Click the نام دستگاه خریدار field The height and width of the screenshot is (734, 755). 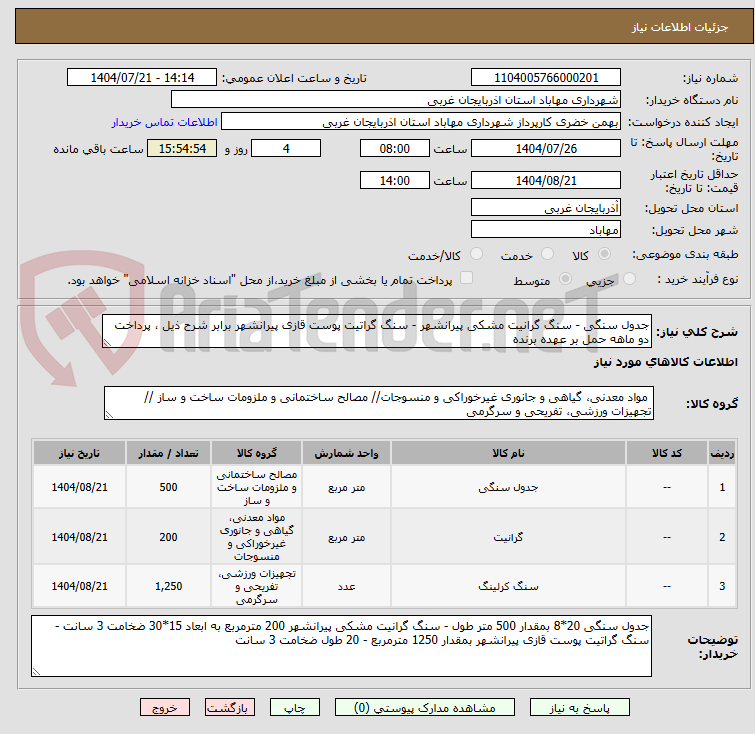(x=396, y=100)
